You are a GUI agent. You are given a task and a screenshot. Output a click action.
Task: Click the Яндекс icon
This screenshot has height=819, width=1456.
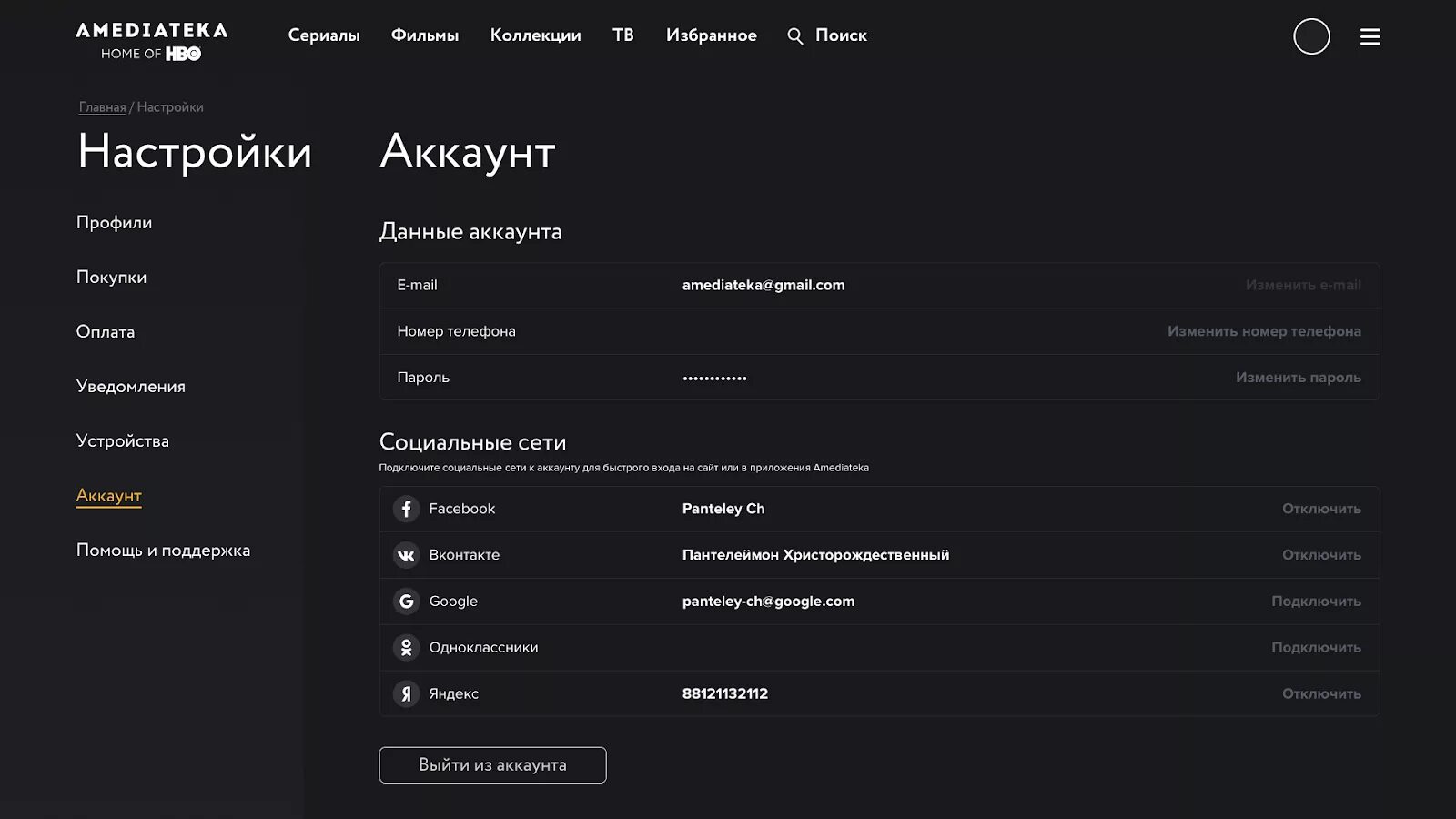tap(406, 693)
